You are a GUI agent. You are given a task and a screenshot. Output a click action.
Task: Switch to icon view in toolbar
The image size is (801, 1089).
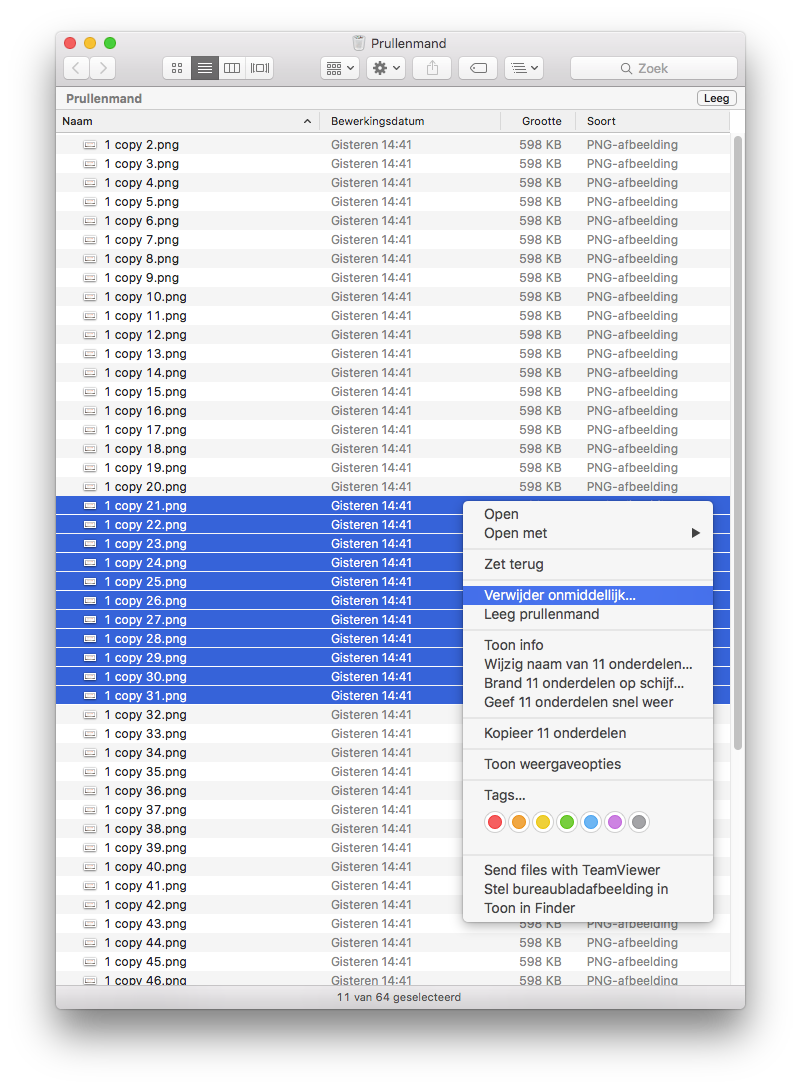pyautogui.click(x=177, y=68)
